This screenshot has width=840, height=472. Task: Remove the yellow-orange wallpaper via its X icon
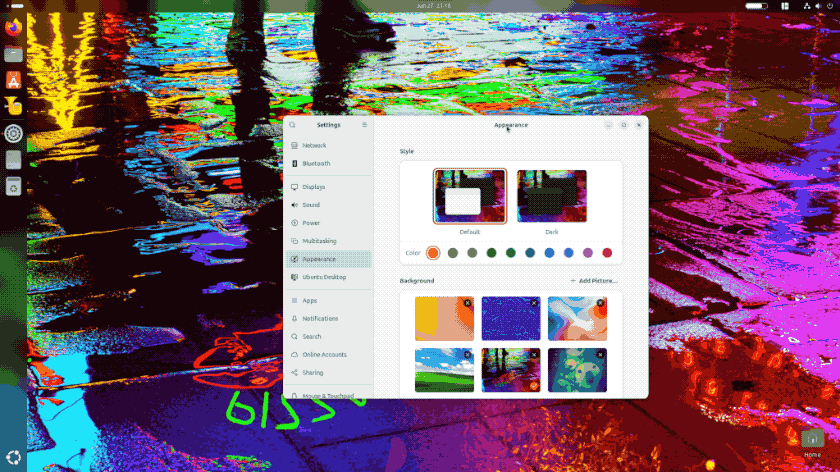click(467, 303)
